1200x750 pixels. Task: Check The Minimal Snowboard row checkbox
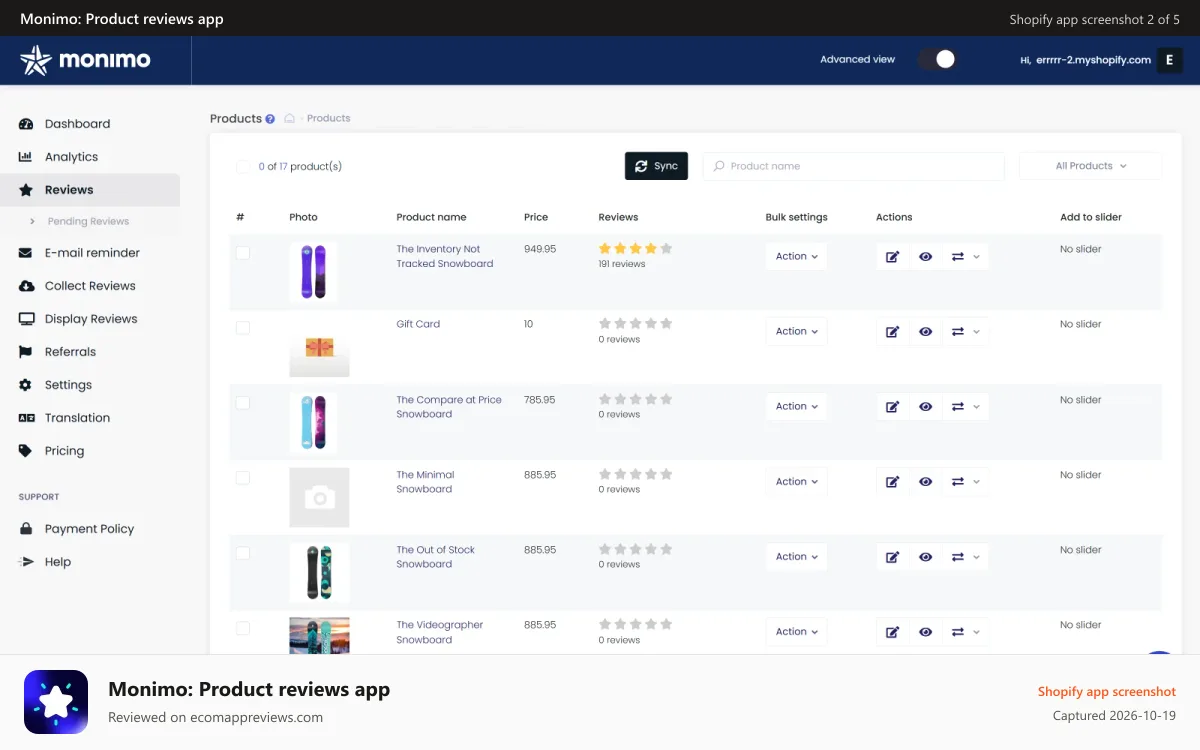(x=243, y=478)
